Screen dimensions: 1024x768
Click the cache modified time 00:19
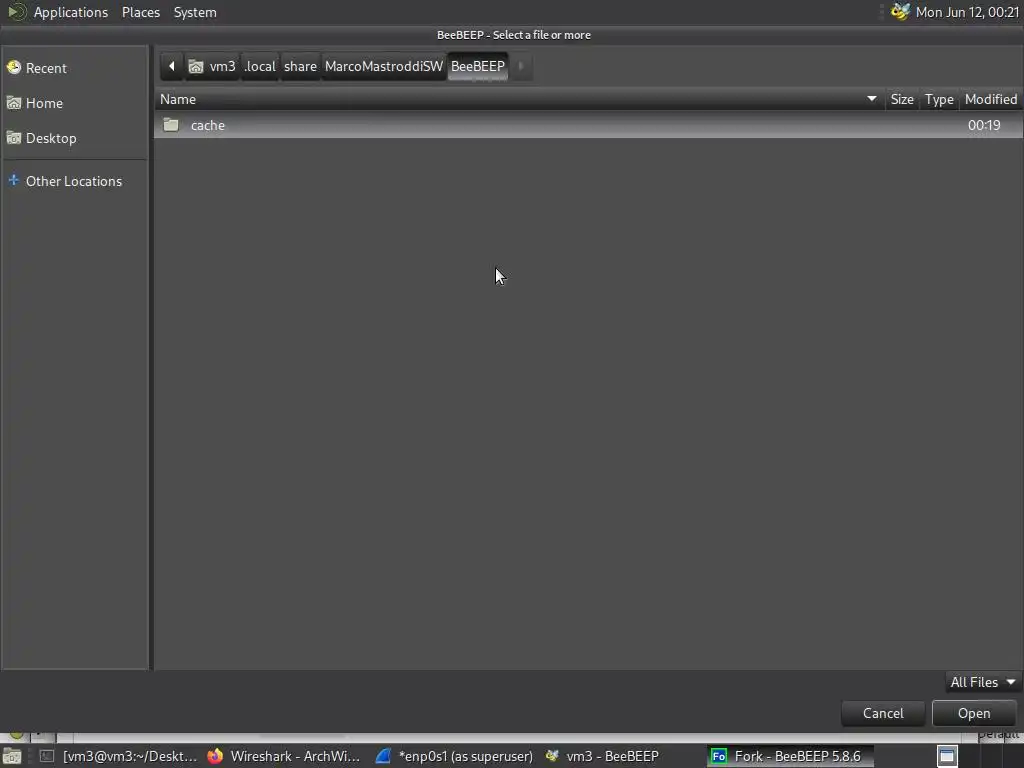pos(984,125)
